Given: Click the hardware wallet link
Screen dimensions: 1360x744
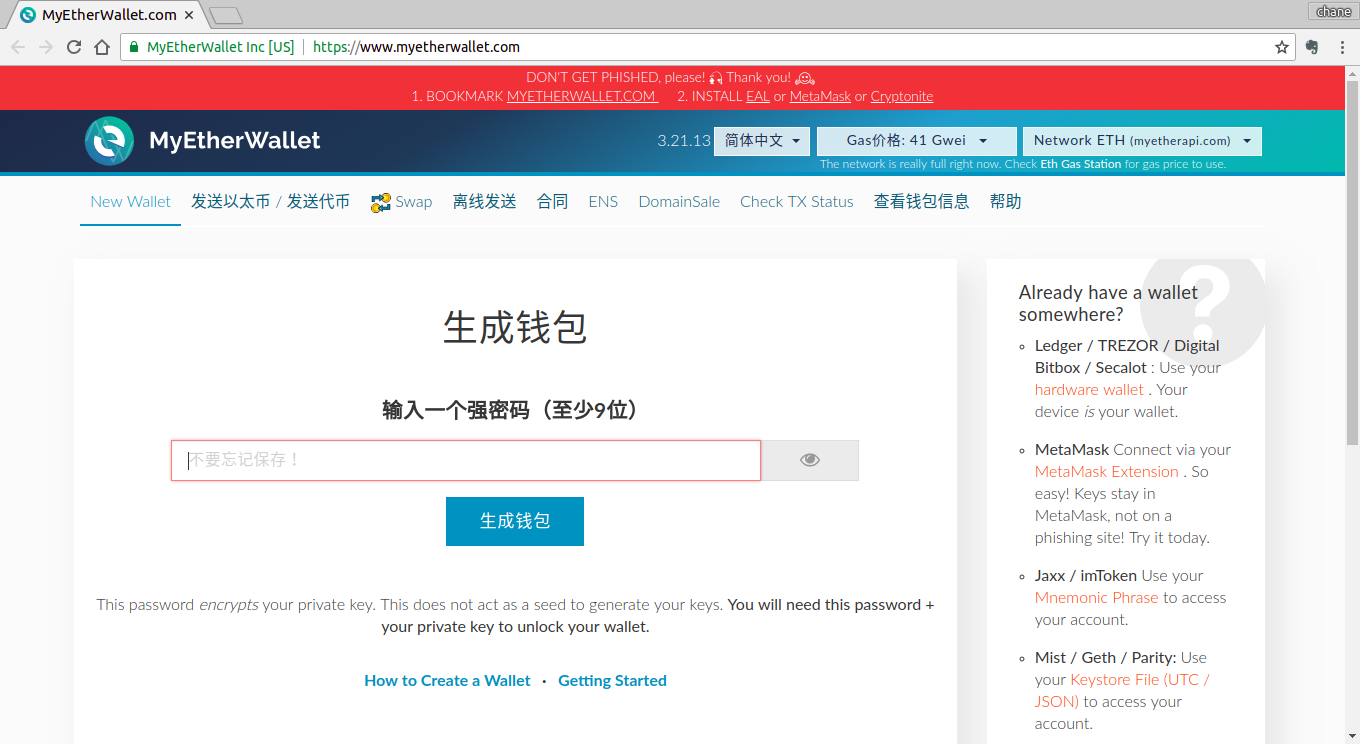Looking at the screenshot, I should [x=1089, y=390].
